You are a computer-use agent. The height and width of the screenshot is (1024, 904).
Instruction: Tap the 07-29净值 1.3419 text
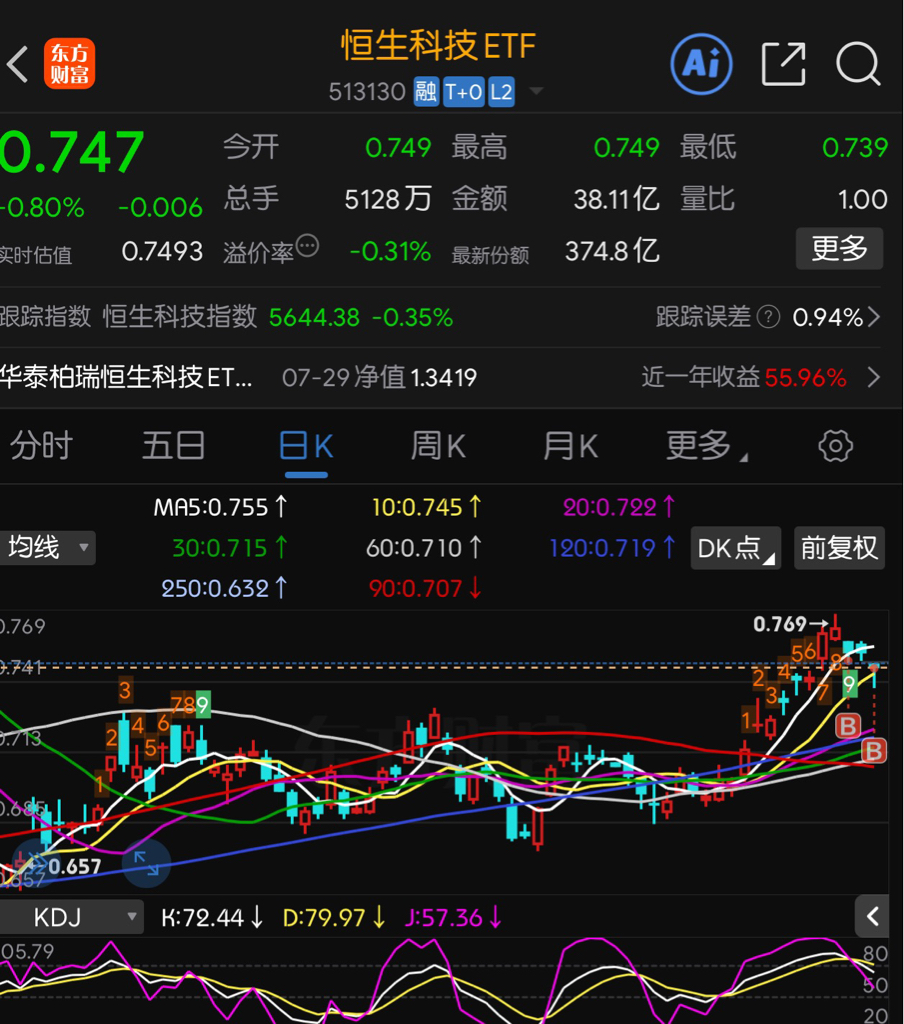click(x=379, y=377)
